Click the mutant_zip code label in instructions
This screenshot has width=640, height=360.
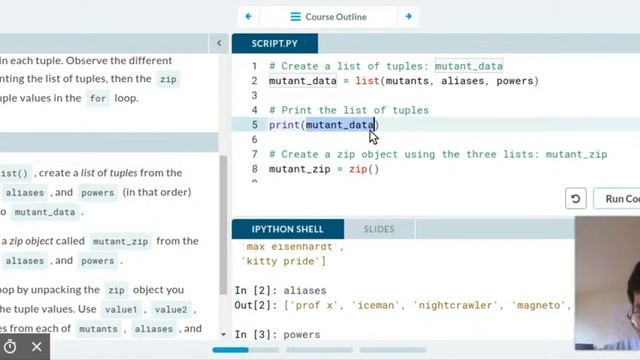click(120, 242)
